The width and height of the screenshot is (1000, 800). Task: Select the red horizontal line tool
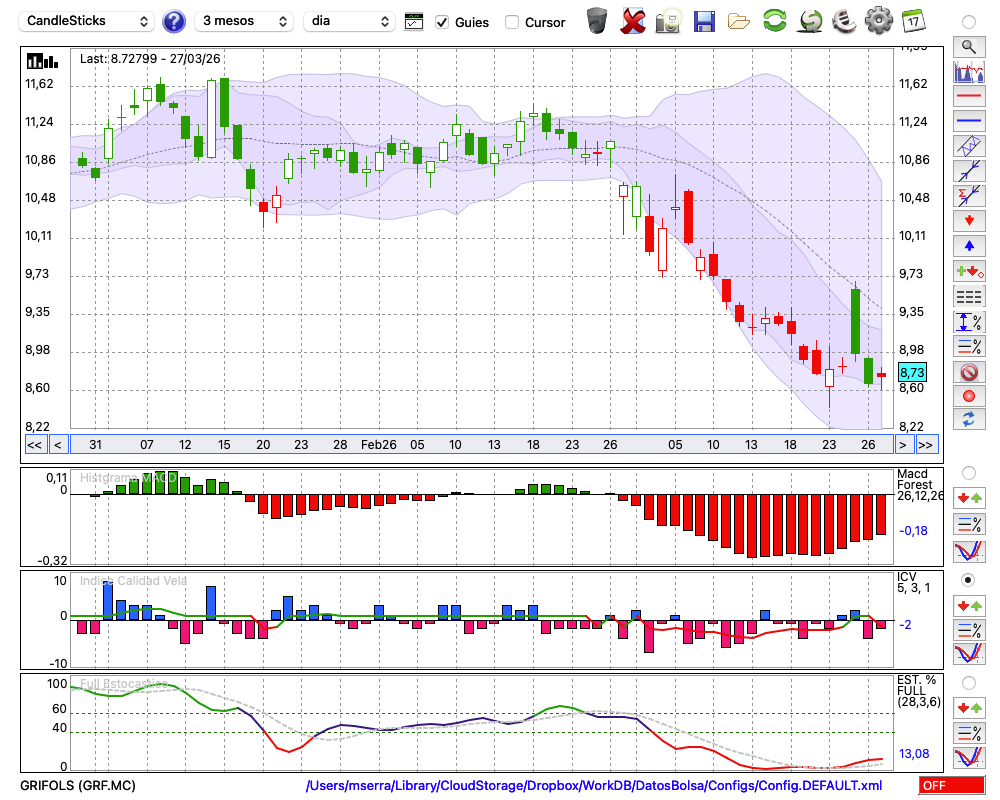click(968, 97)
